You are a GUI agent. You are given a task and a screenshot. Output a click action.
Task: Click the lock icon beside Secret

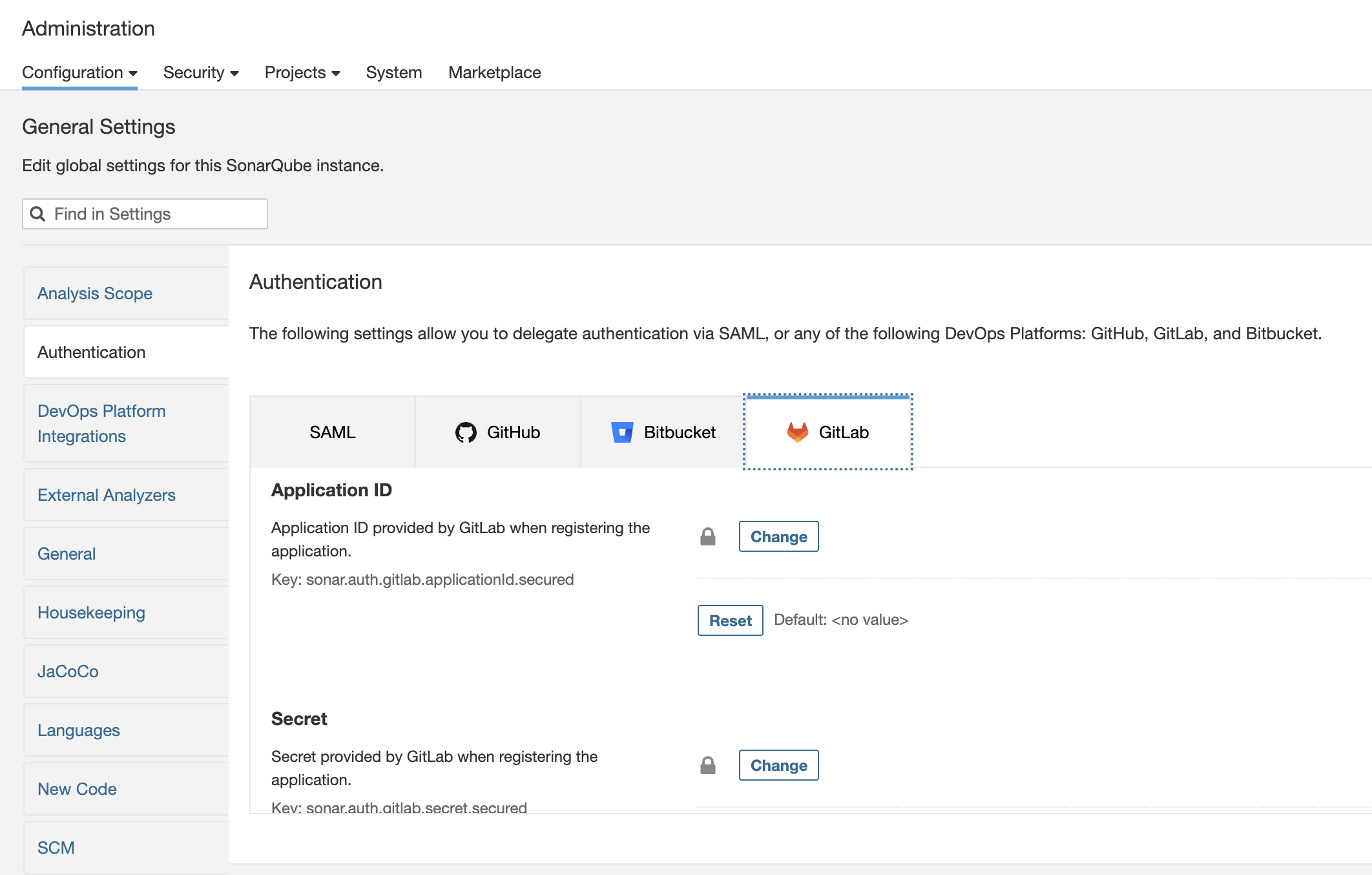click(708, 766)
